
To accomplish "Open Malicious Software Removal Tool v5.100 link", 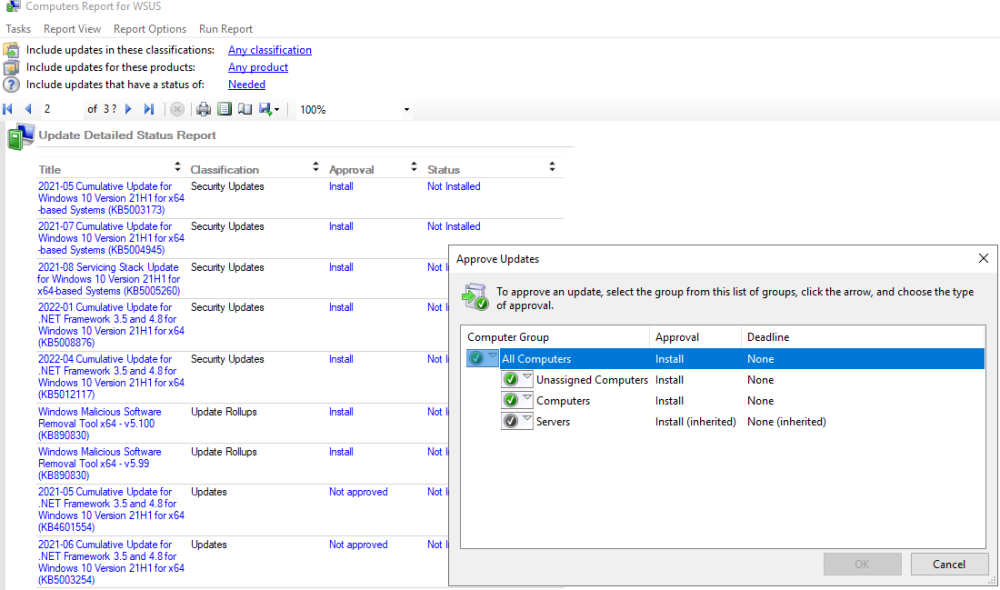I will [99, 424].
